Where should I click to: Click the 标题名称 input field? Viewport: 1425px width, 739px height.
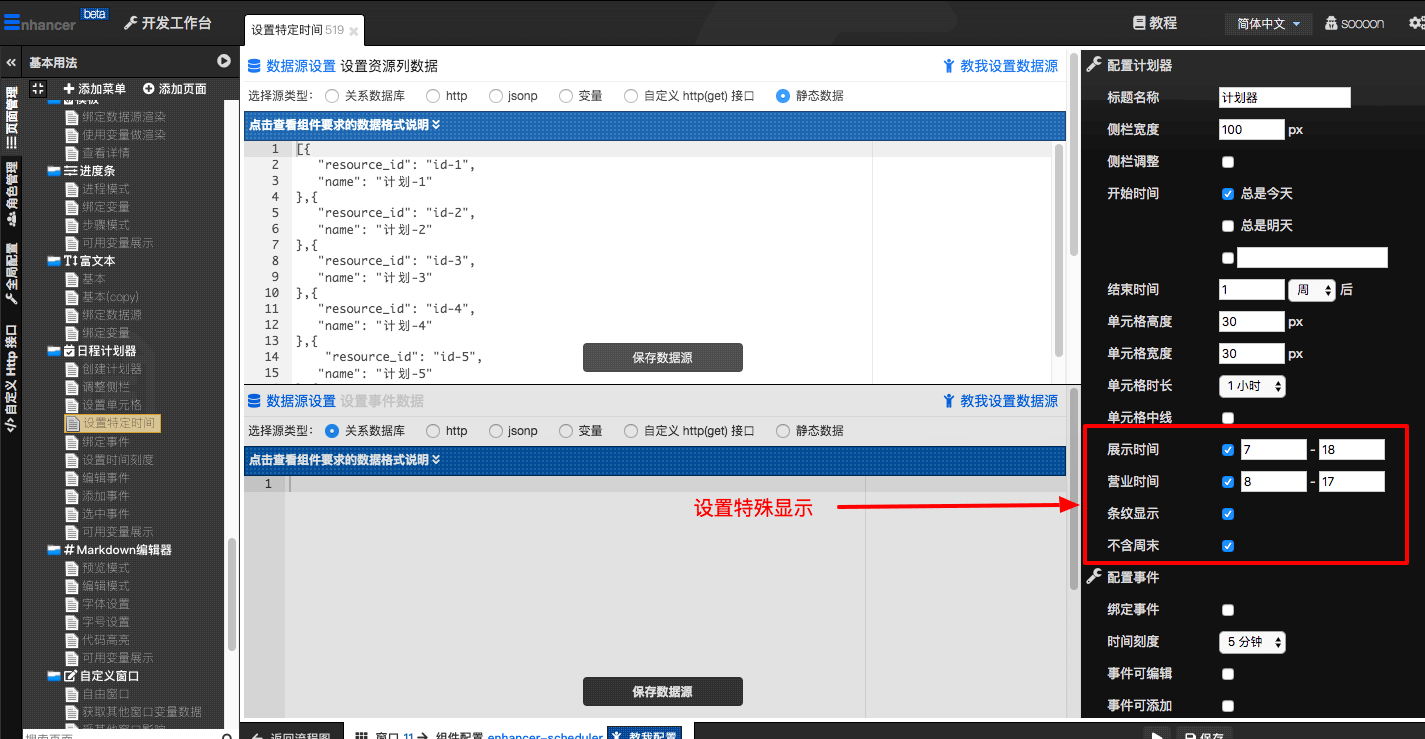1284,98
